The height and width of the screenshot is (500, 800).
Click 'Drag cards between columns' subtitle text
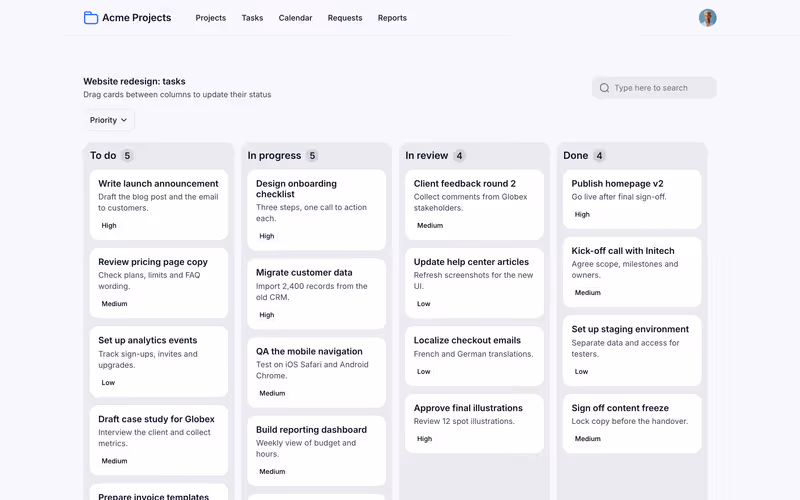pos(177,94)
